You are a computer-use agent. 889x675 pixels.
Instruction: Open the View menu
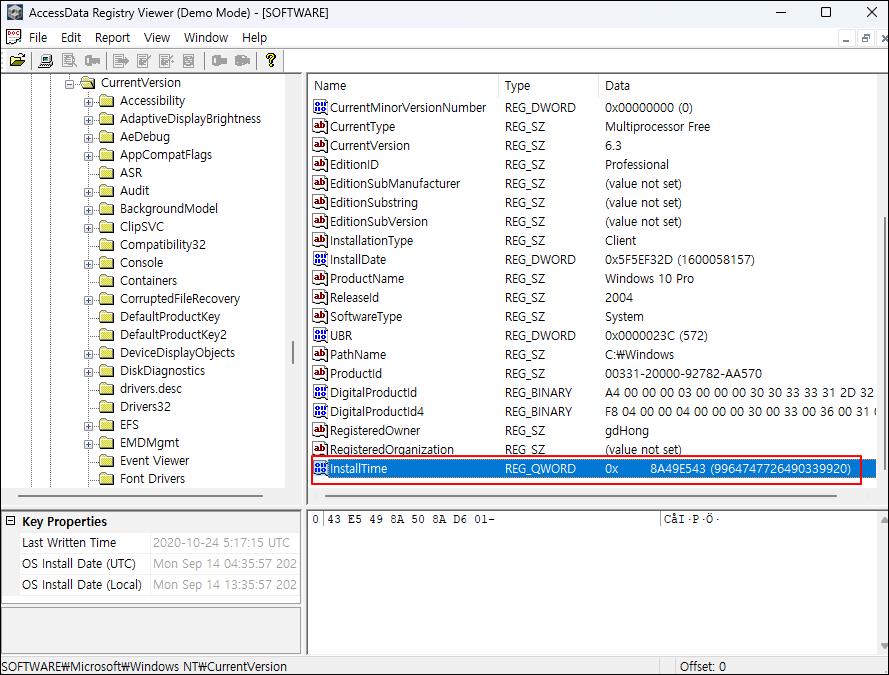pos(156,37)
